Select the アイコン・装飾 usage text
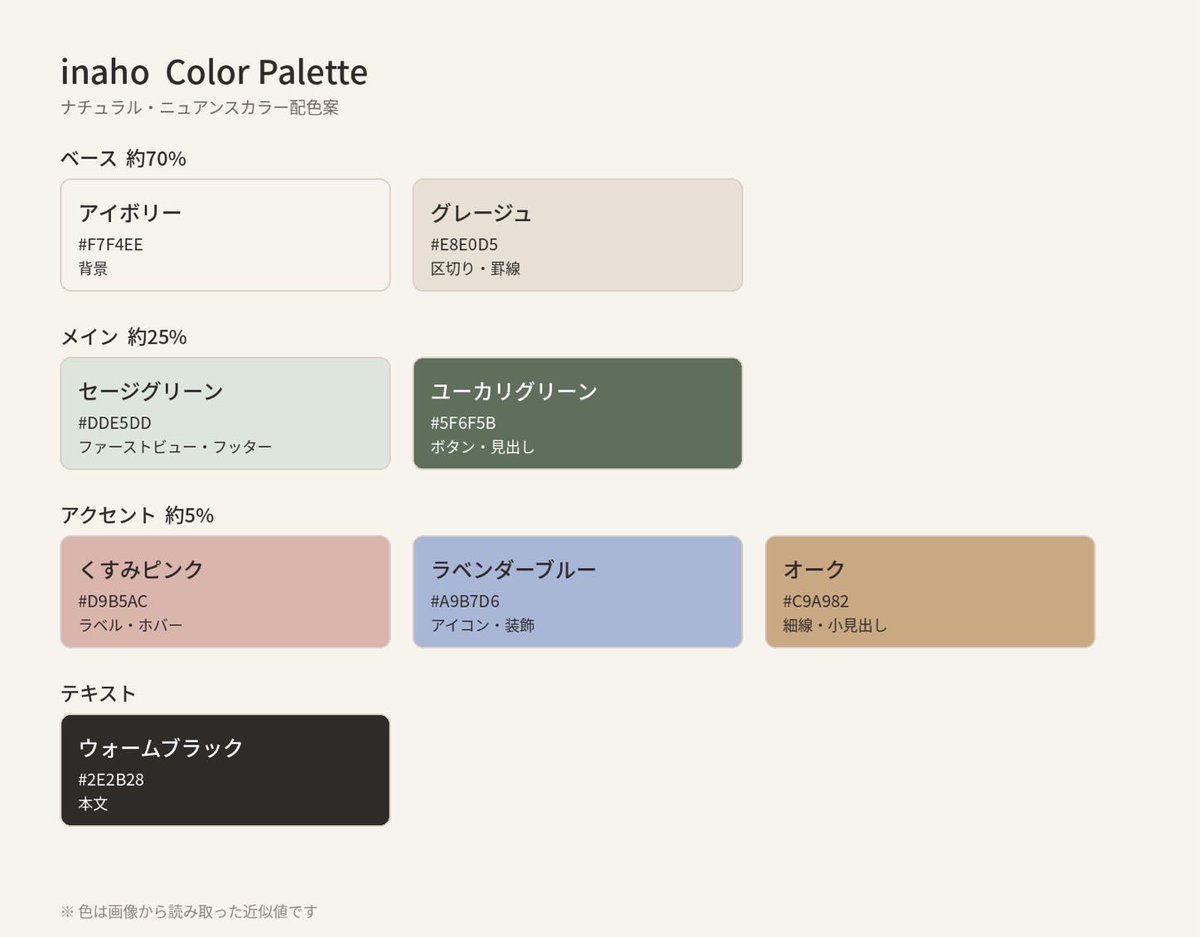1200x937 pixels. (x=483, y=626)
